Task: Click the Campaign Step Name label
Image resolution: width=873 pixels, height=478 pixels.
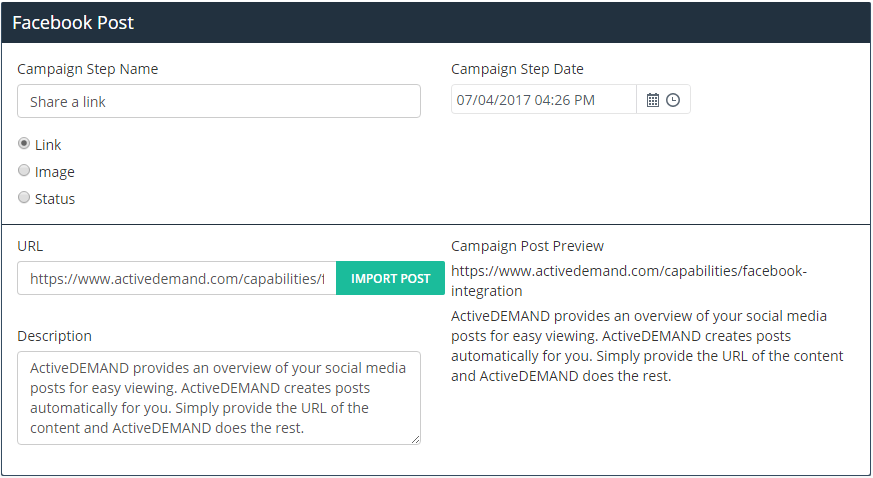Action: point(87,69)
